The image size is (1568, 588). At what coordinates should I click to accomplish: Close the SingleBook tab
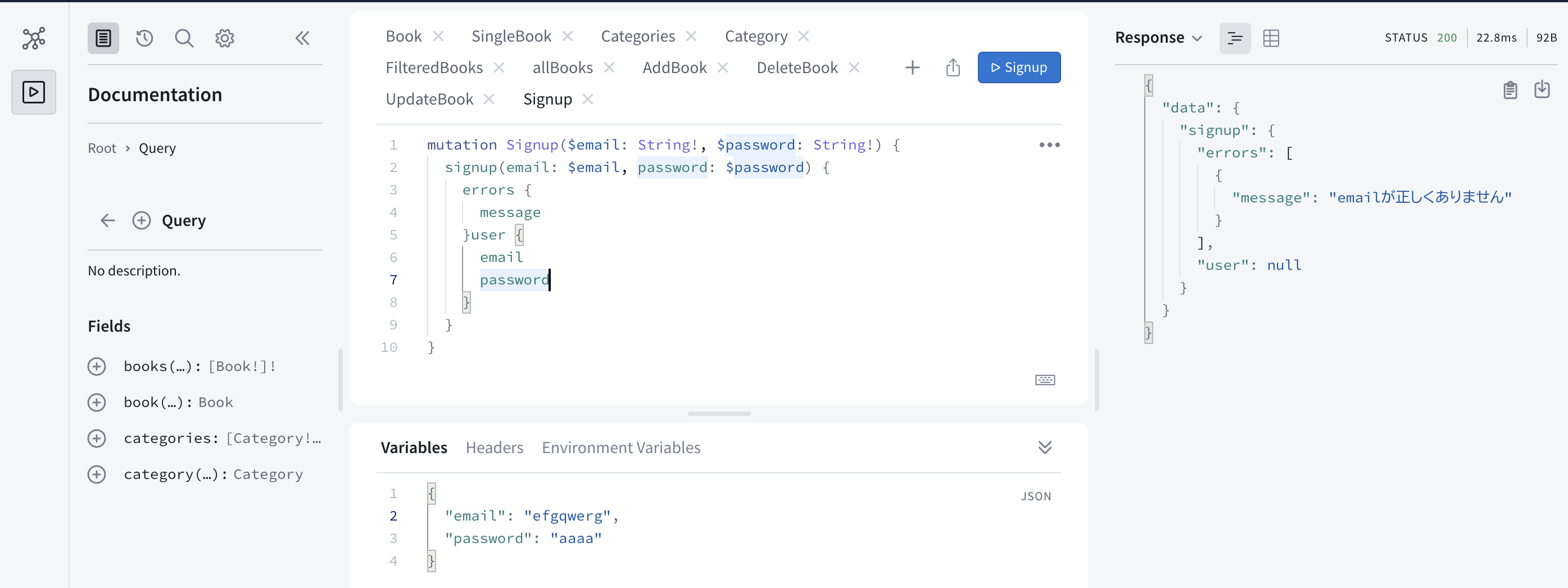pos(568,37)
